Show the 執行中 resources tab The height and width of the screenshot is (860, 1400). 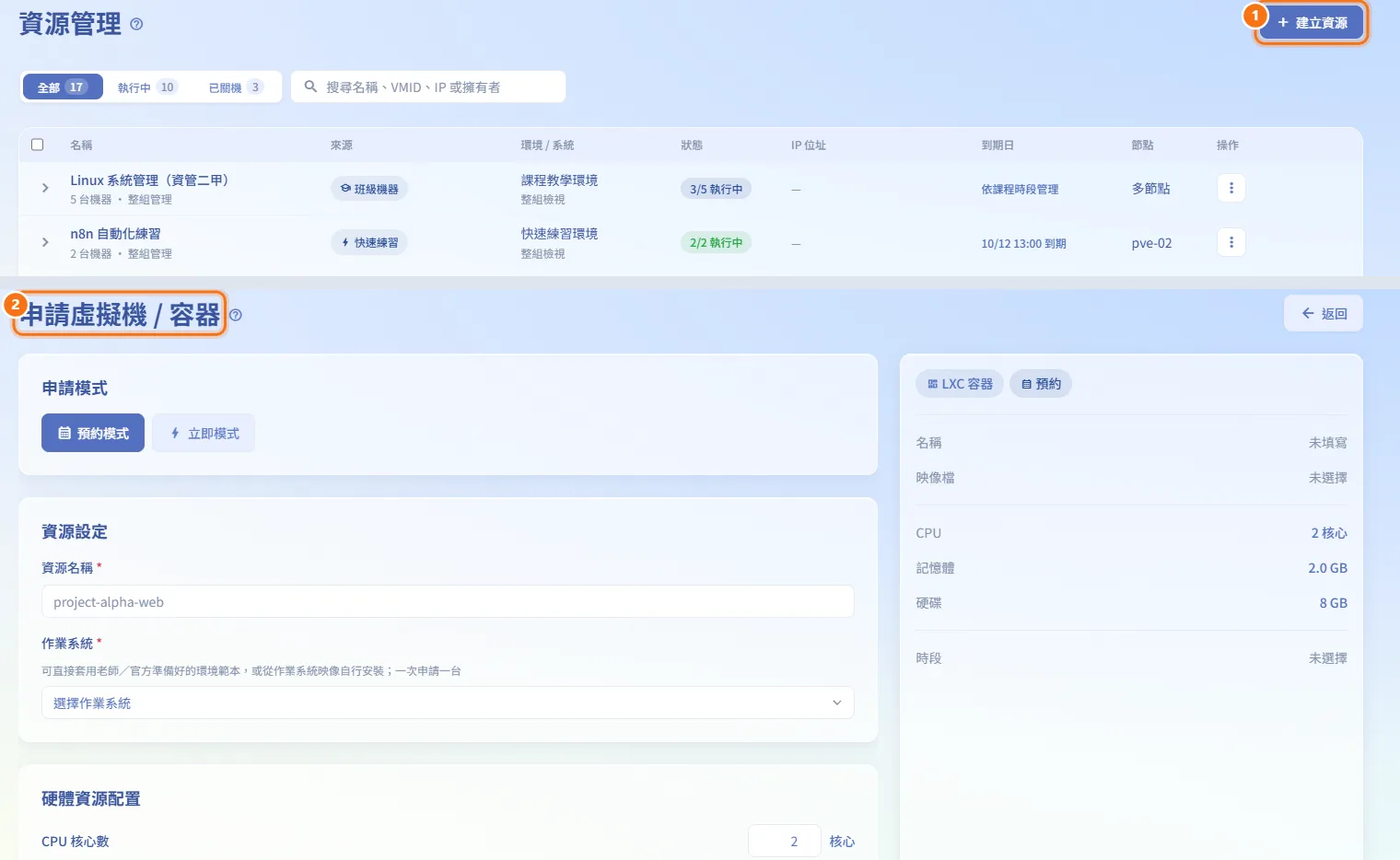pyautogui.click(x=147, y=87)
